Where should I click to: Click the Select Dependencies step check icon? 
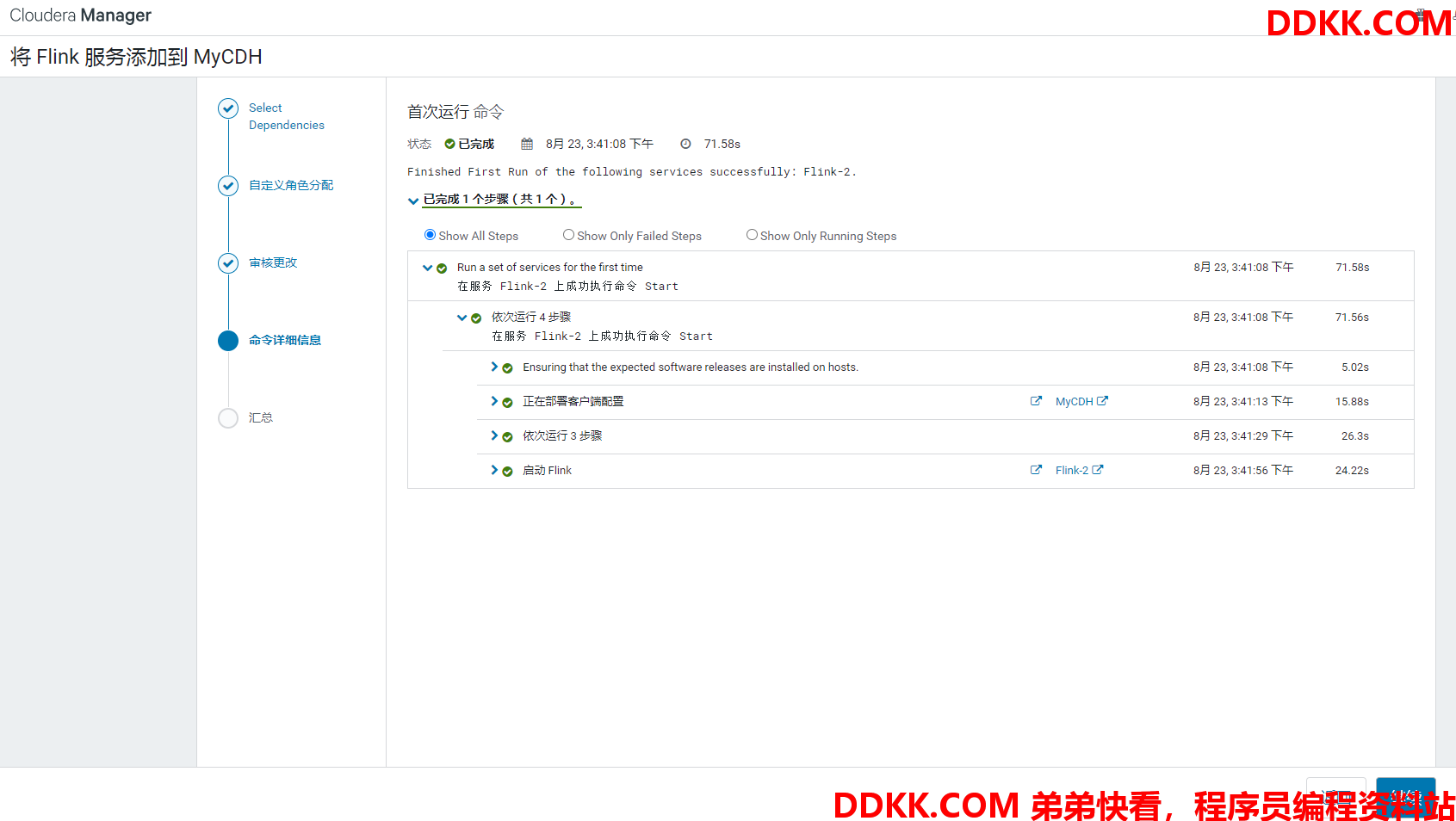(x=228, y=108)
